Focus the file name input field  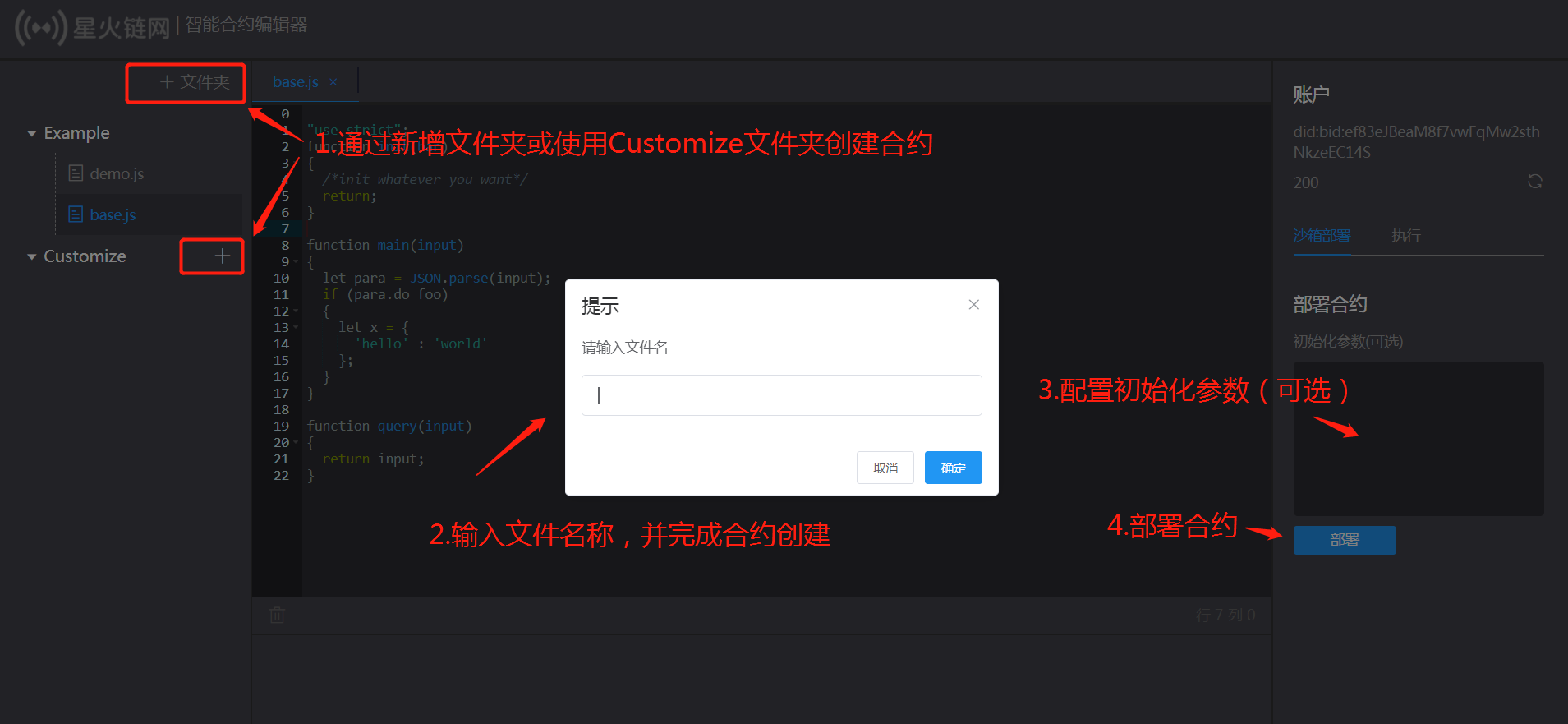[781, 395]
